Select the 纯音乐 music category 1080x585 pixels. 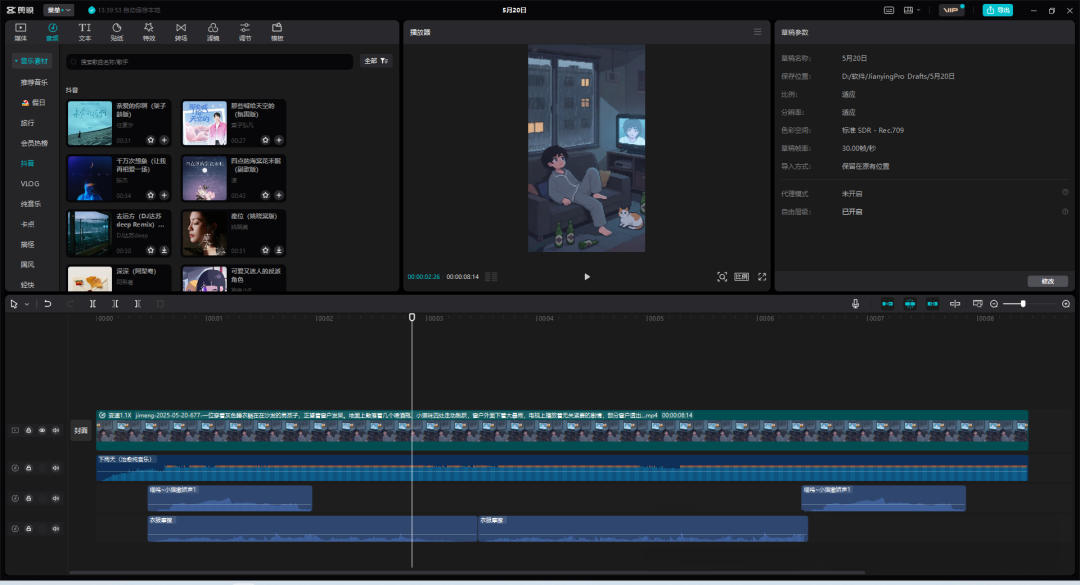(30, 204)
